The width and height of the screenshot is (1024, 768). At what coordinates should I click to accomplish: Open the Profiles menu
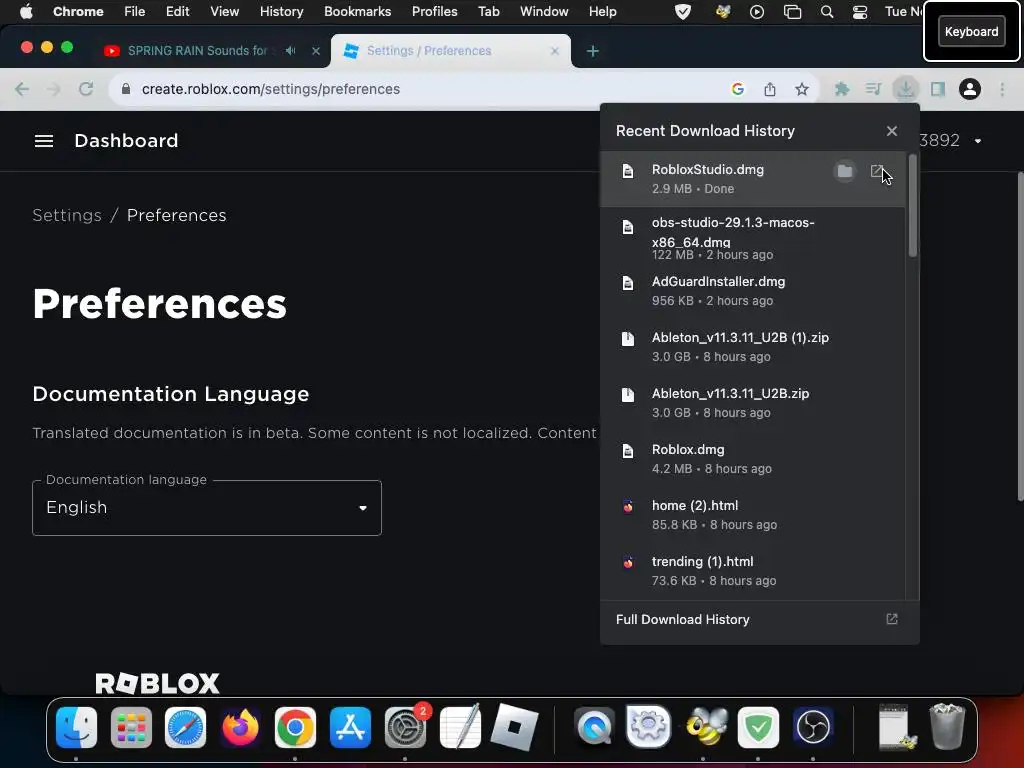pyautogui.click(x=434, y=12)
